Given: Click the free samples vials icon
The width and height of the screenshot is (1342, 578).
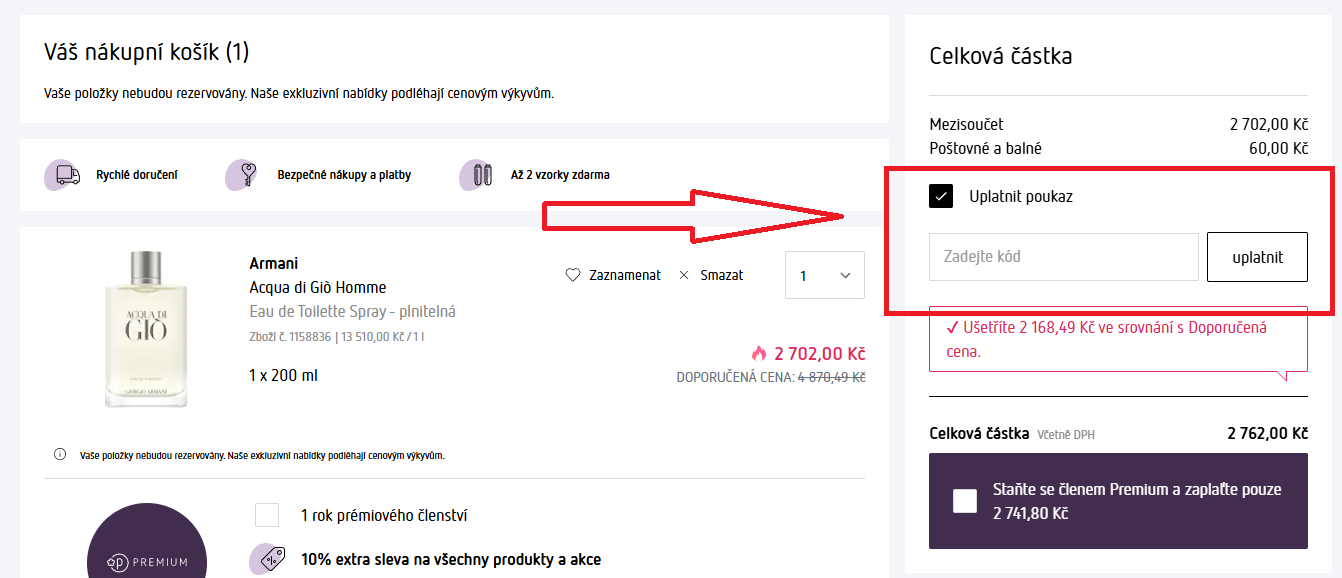Looking at the screenshot, I should point(478,174).
